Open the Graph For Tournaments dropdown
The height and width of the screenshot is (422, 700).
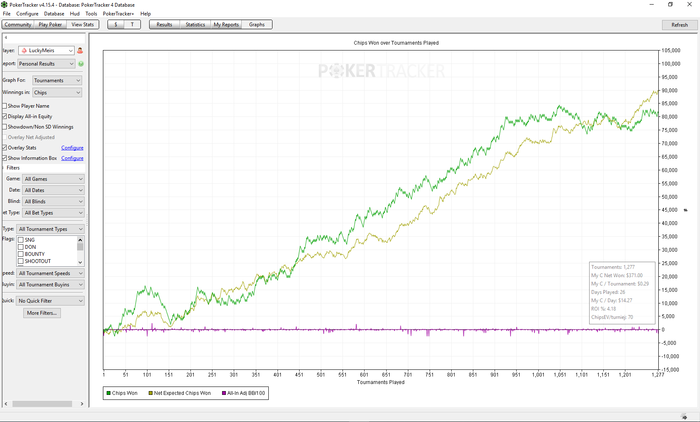point(57,80)
